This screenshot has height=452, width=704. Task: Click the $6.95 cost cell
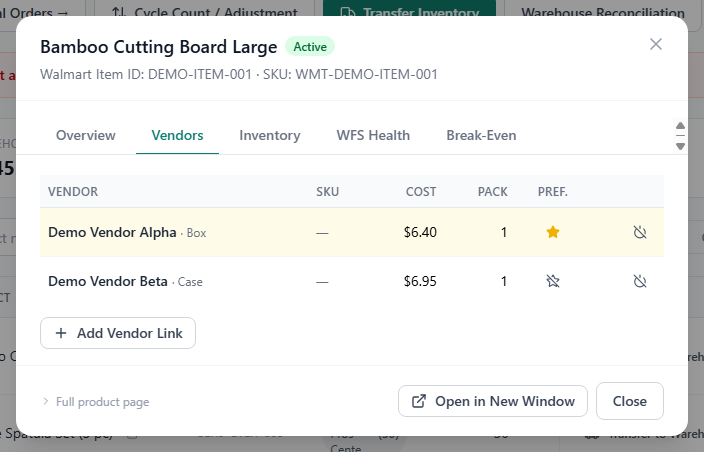click(x=420, y=281)
